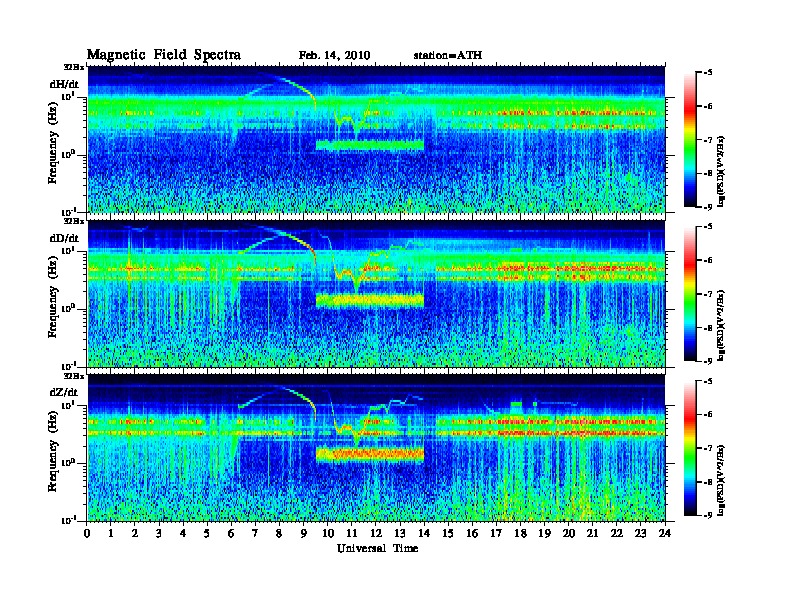Click the '32Hz' tick of the dH/dt panel

pyautogui.click(x=73, y=67)
